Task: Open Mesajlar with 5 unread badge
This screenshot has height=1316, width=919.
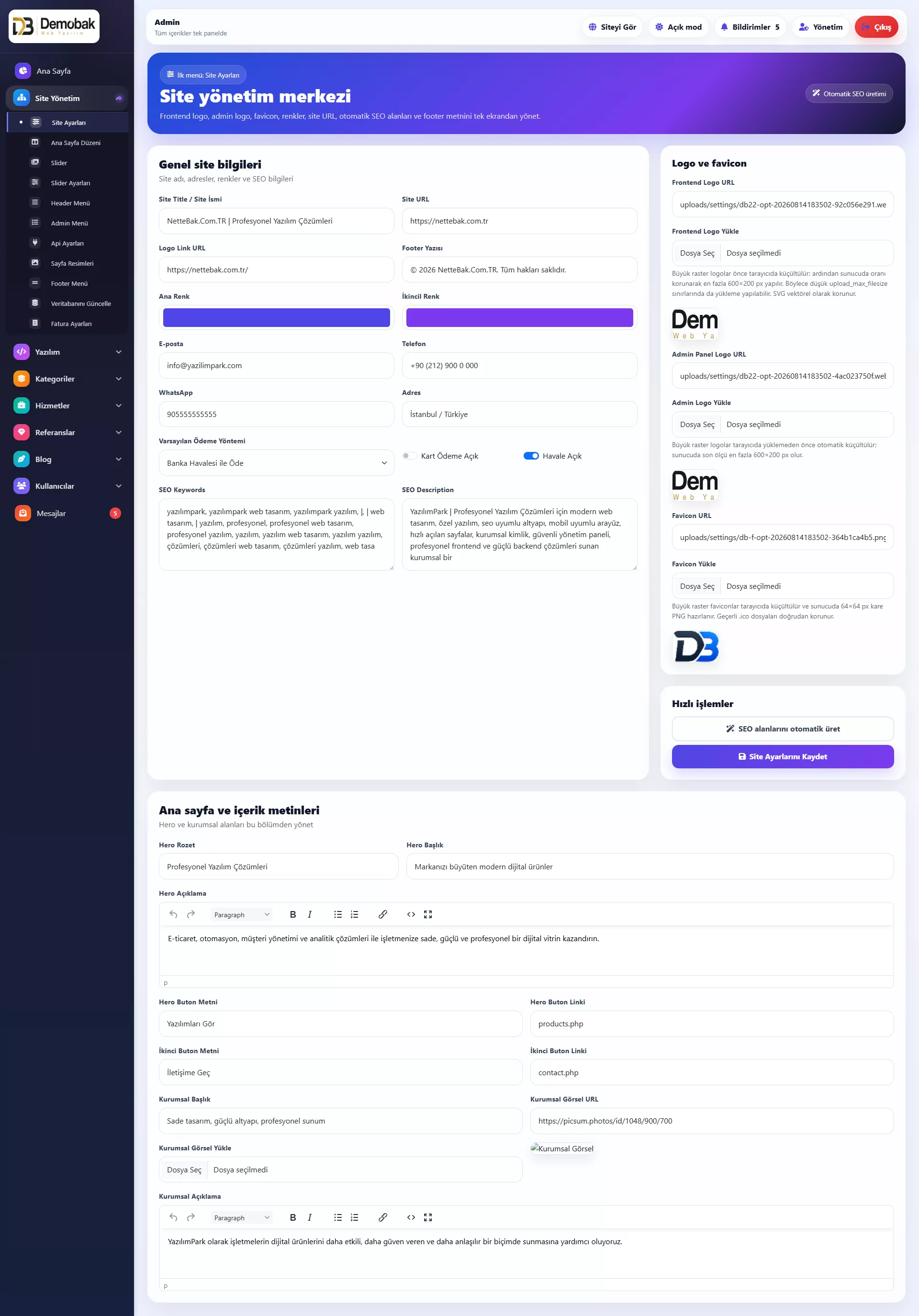Action: tap(67, 513)
